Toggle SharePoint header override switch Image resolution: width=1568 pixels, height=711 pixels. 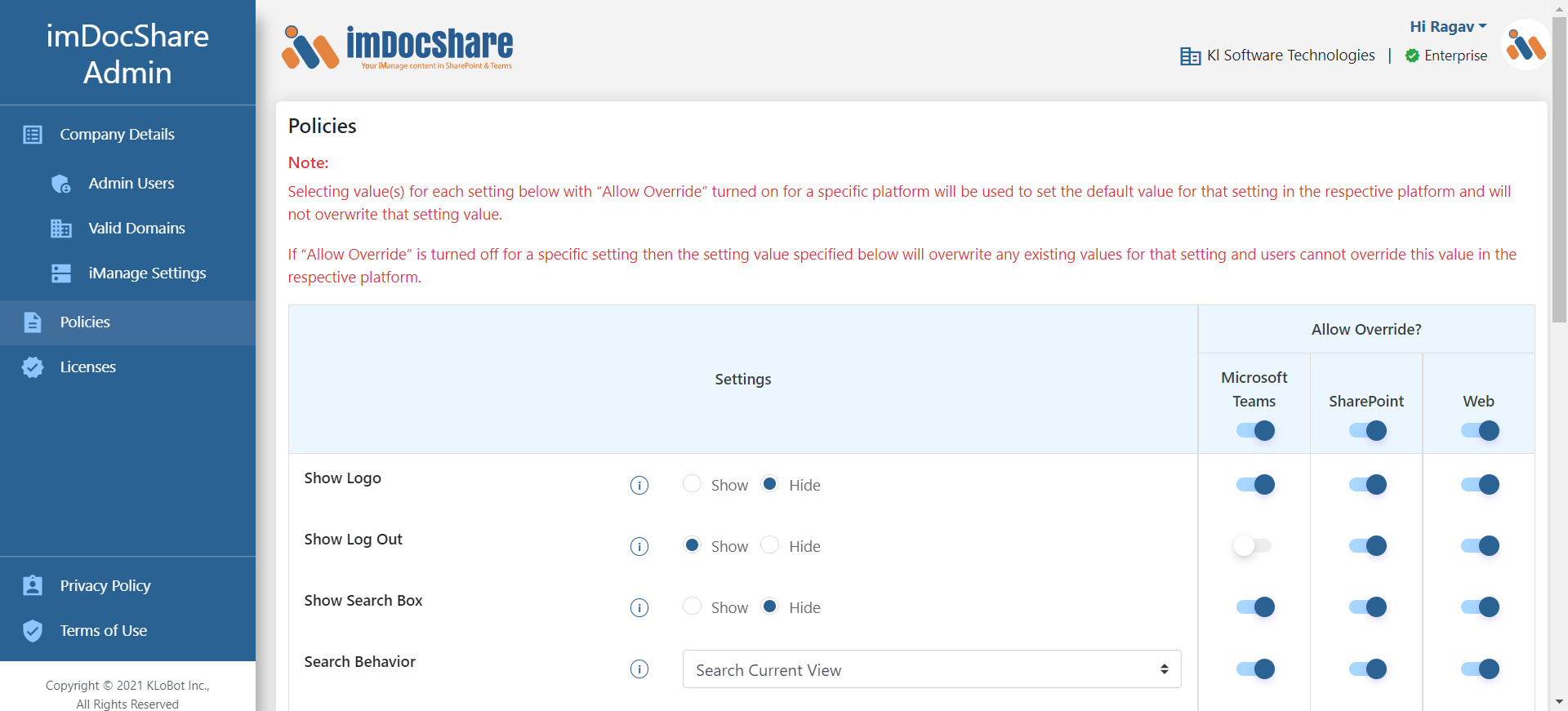click(x=1367, y=431)
